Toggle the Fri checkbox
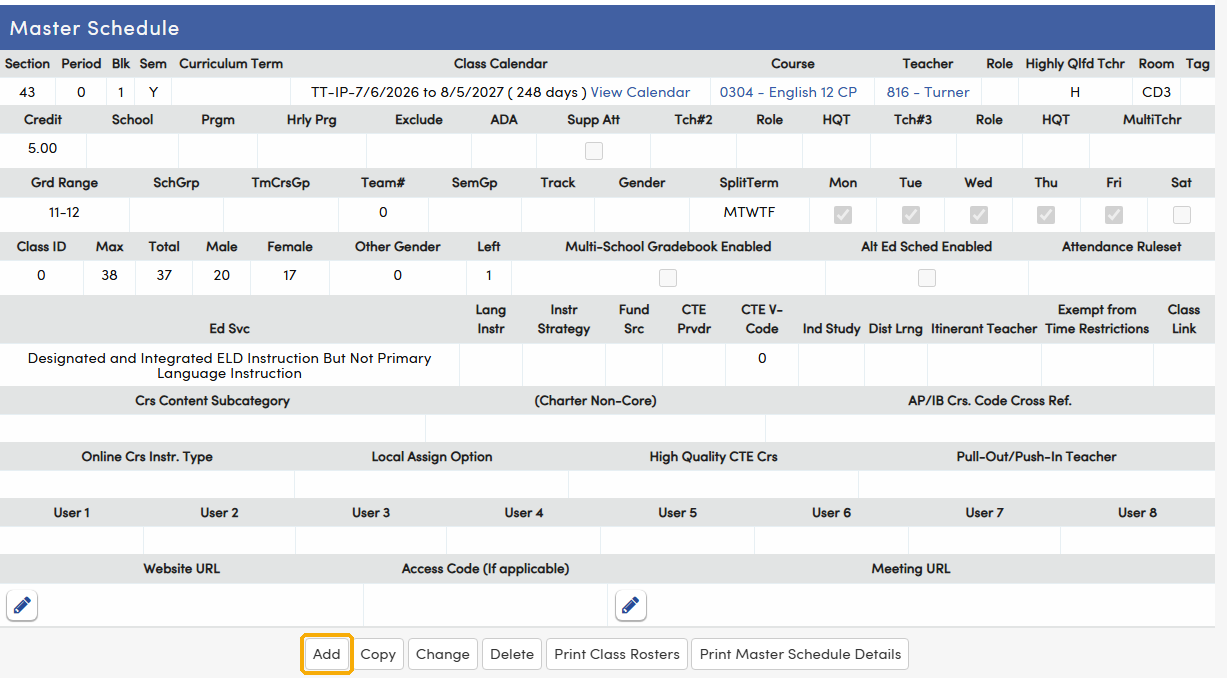The image size is (1231, 678). pos(1114,214)
